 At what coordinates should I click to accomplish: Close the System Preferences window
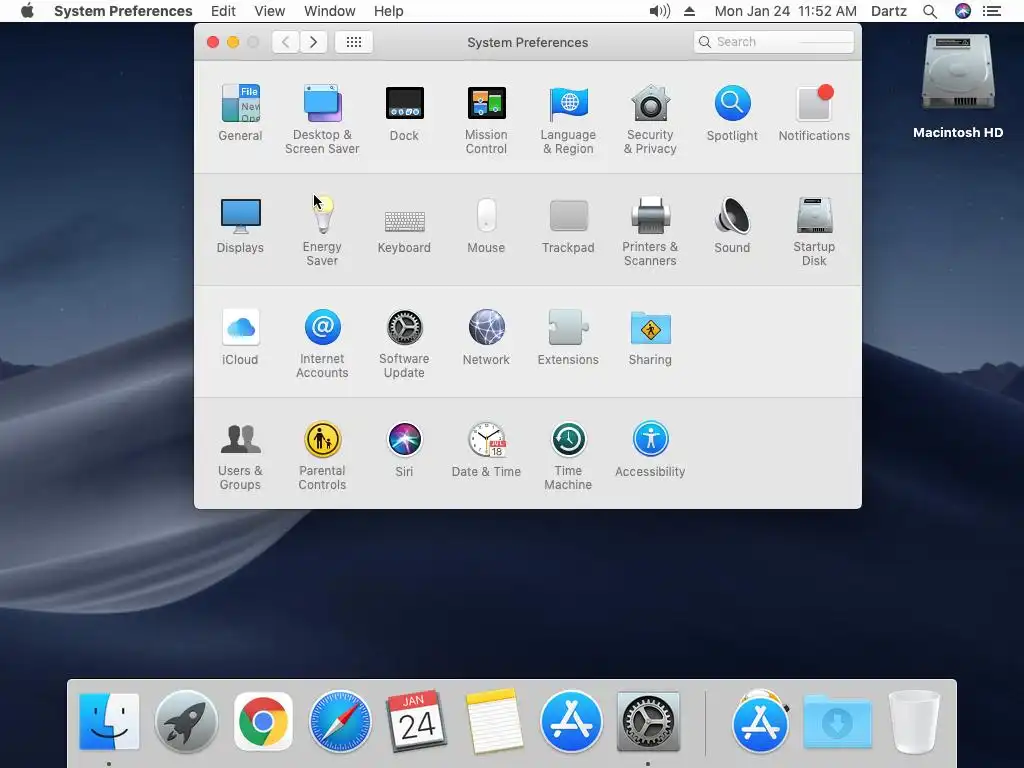pos(213,42)
